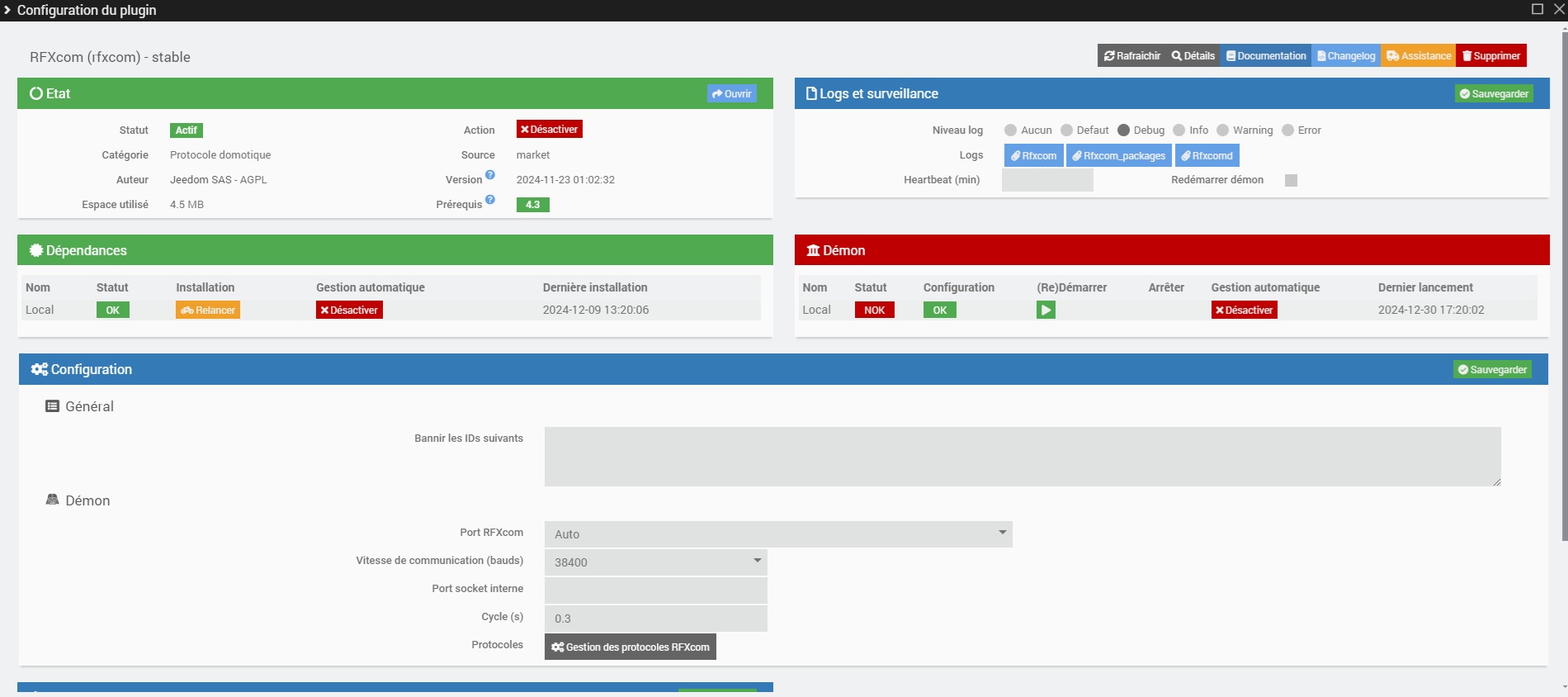Image resolution: width=1568 pixels, height=697 pixels.
Task: Open the Assistance help button
Action: [x=1419, y=56]
